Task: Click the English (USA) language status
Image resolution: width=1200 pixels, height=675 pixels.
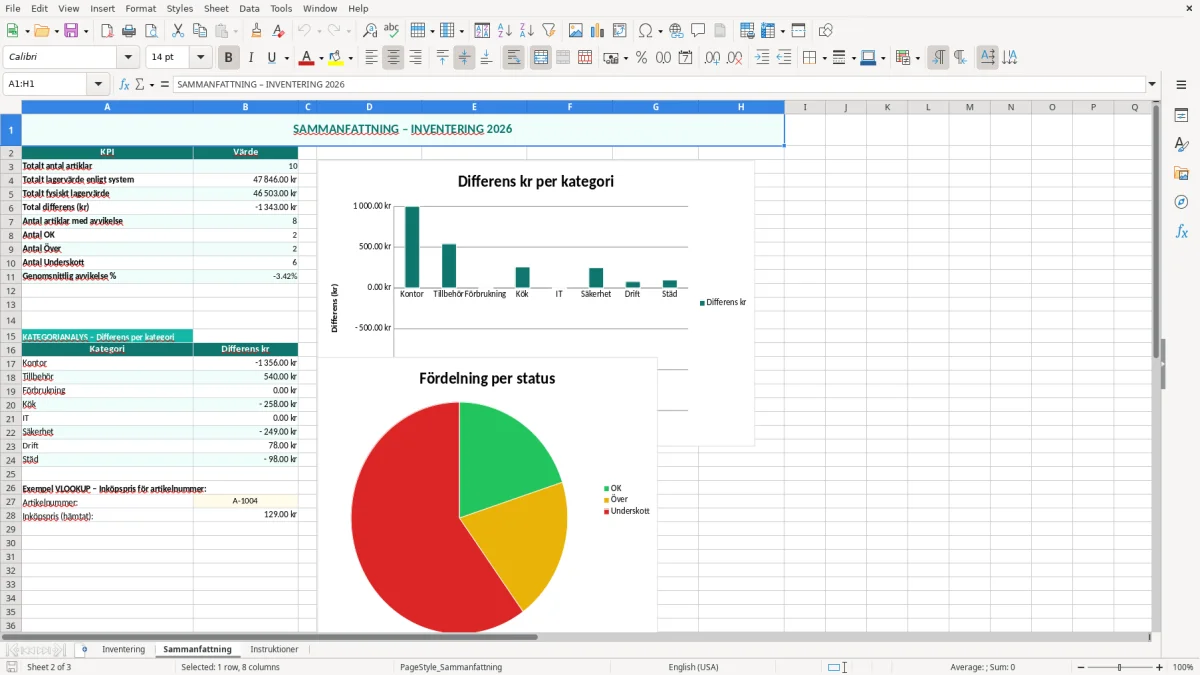Action: point(693,667)
